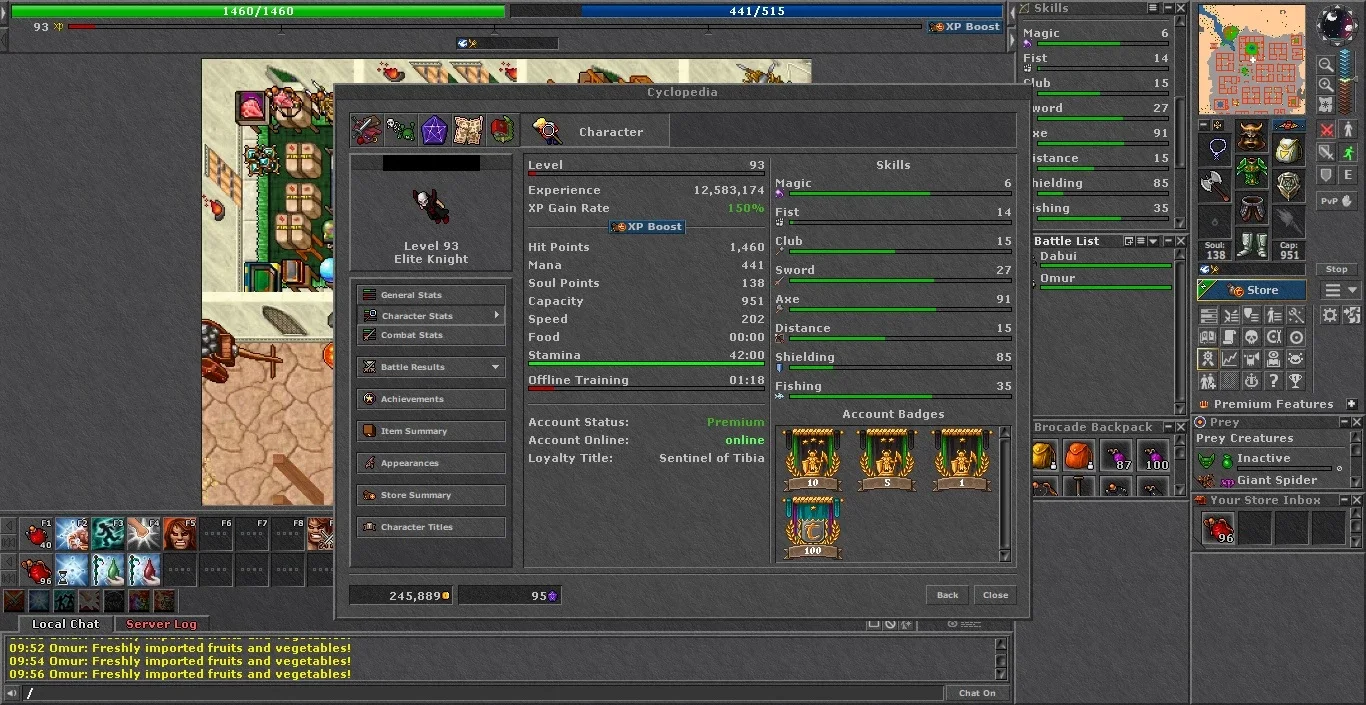Toggle Chat On button at bottom
Image resolution: width=1366 pixels, height=705 pixels.
pos(977,693)
